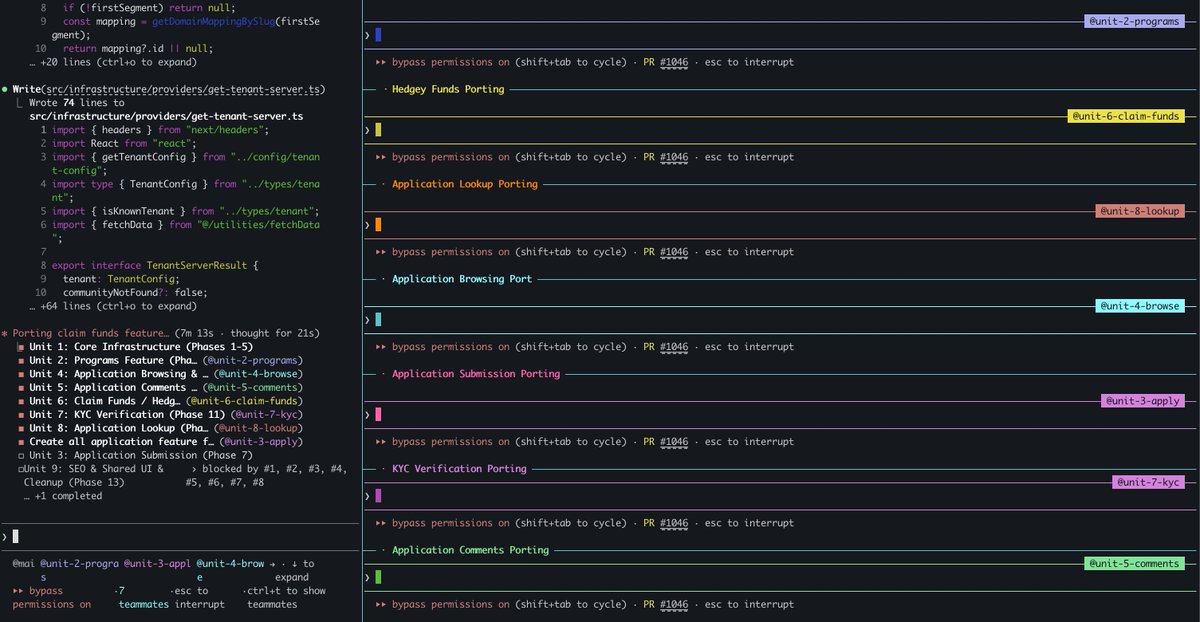
Task: Click the yellow cursor block in unit-6-claim-funds pane
Action: pos(378,130)
